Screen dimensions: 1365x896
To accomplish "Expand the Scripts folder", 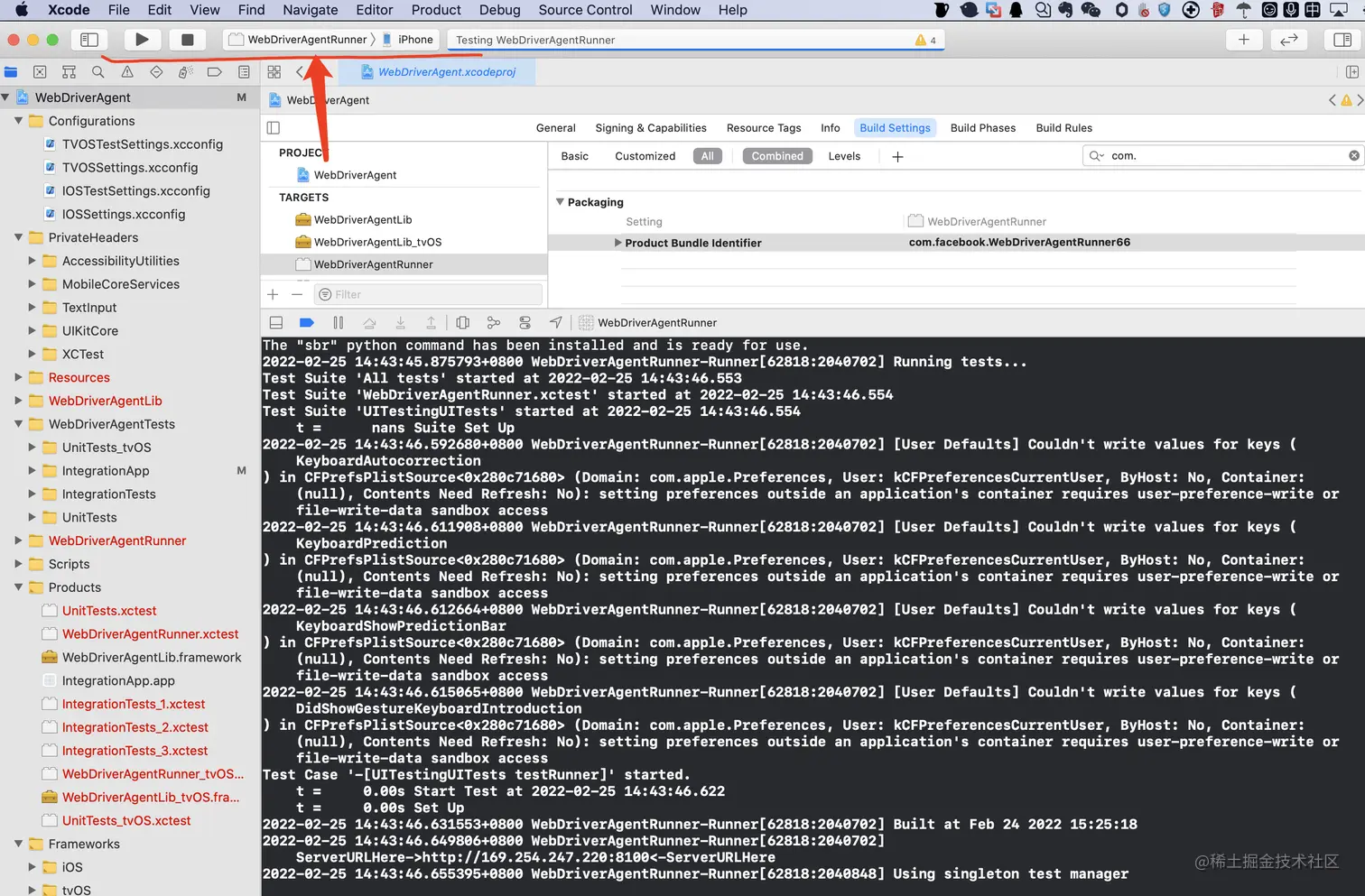I will [18, 564].
